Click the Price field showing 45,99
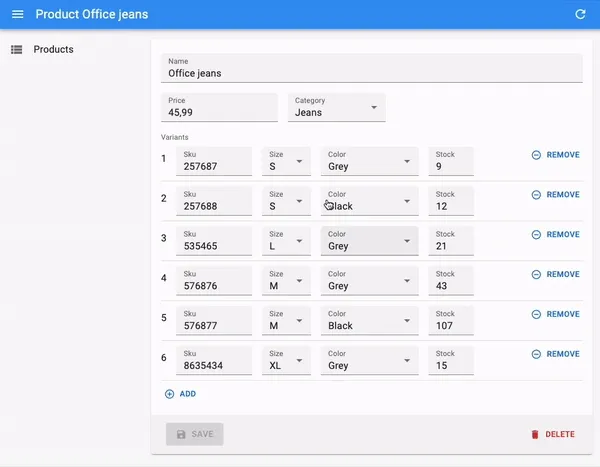This screenshot has height=467, width=600. click(x=218, y=112)
